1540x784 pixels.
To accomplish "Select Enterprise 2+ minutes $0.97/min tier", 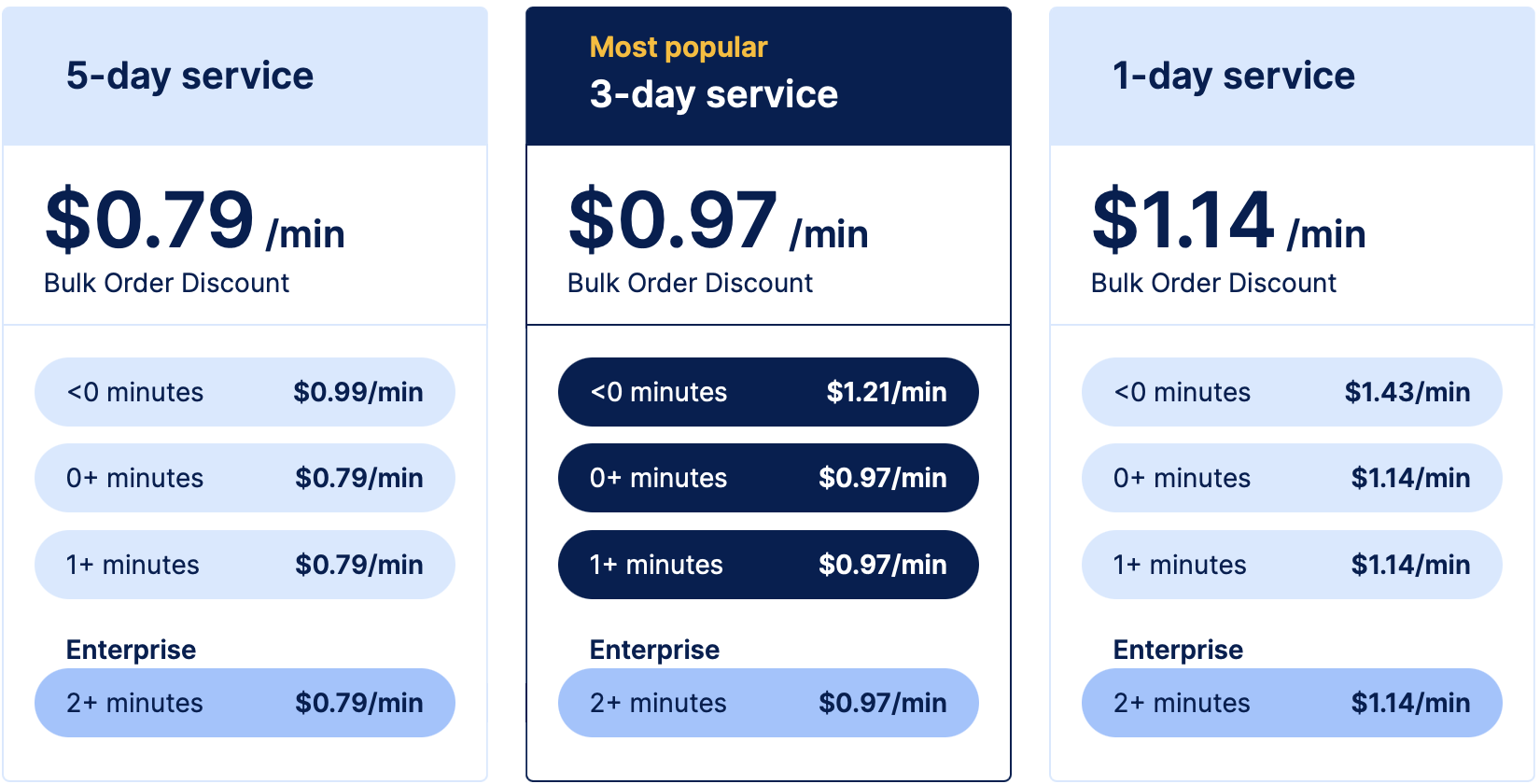I will (768, 703).
